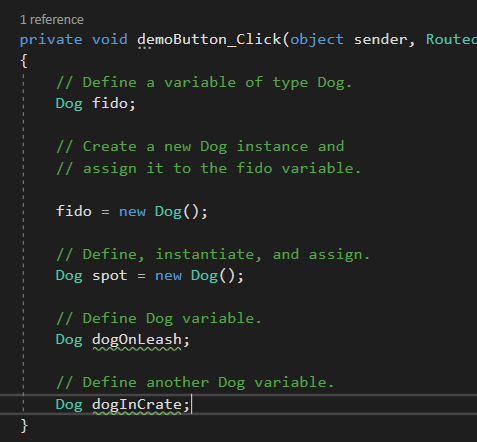Image resolution: width=477 pixels, height=442 pixels.
Task: Select the dogOnLeash variable with the warning squiggle
Action: [x=137, y=340]
